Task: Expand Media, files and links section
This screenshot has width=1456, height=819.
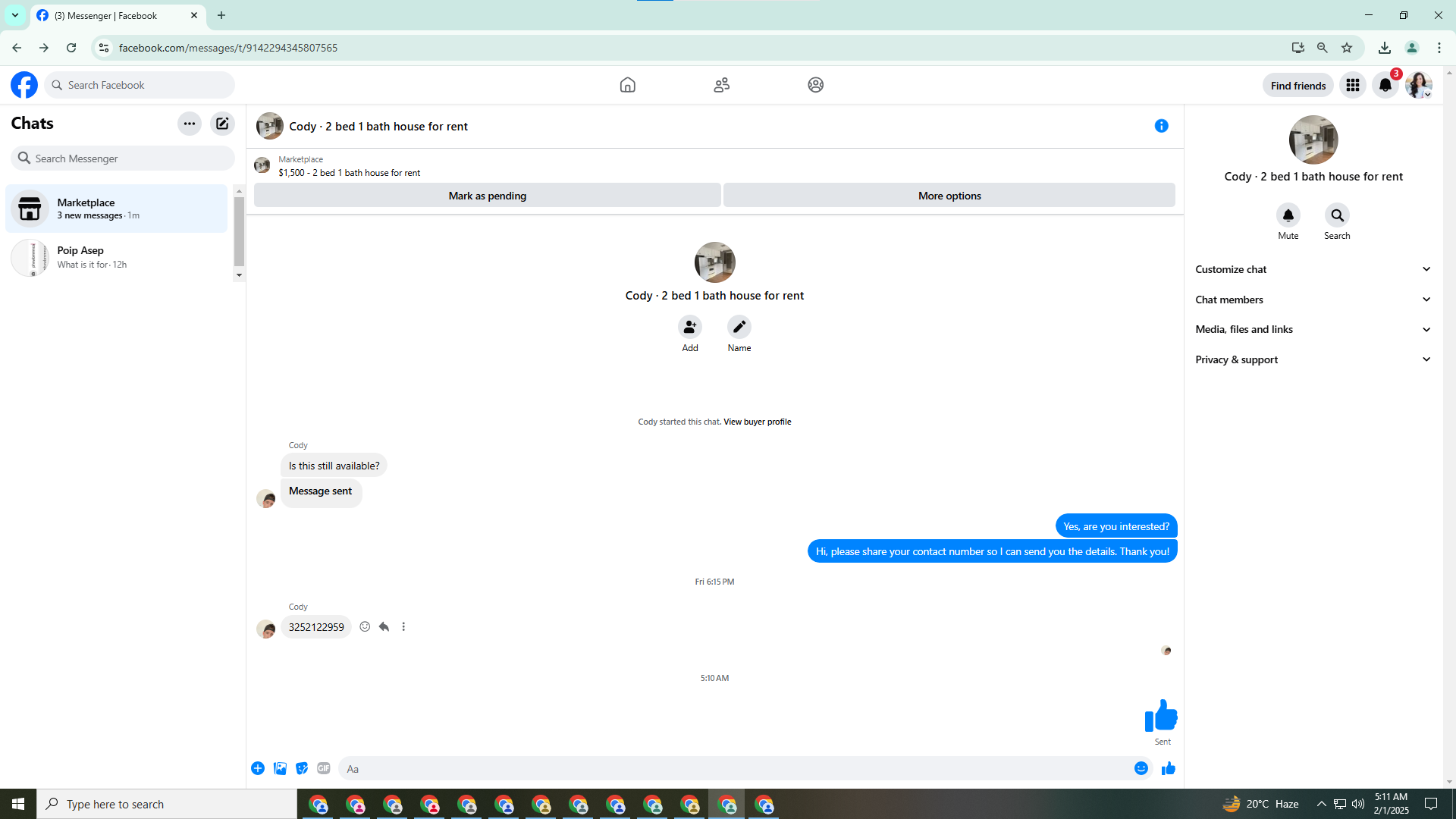Action: click(1313, 329)
